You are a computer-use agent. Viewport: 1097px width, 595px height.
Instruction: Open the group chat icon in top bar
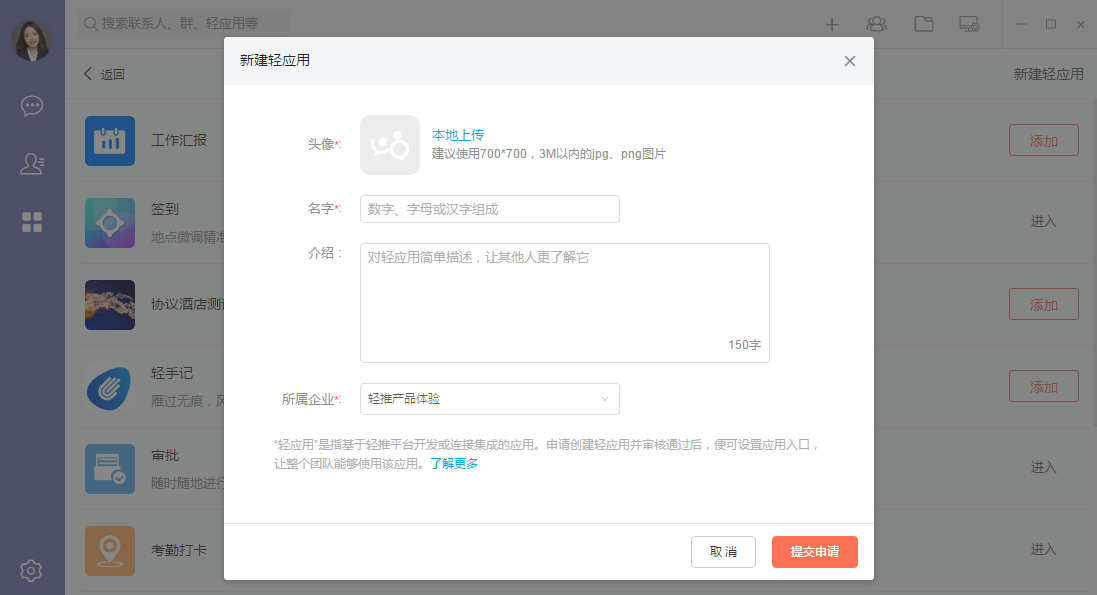click(x=877, y=24)
